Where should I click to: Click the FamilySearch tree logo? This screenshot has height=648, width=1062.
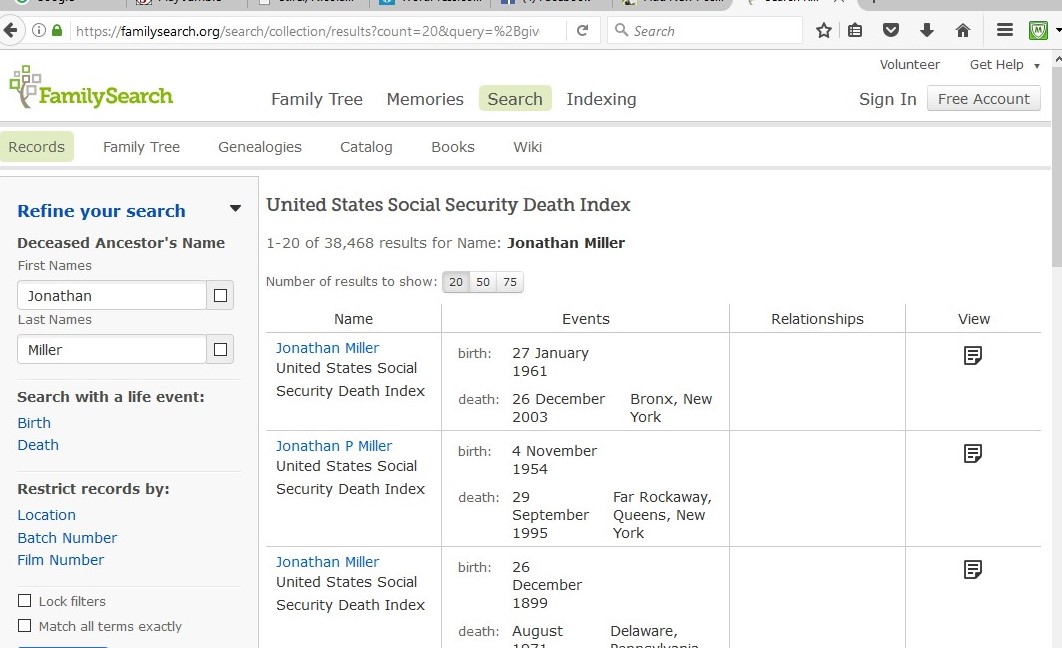pos(91,87)
